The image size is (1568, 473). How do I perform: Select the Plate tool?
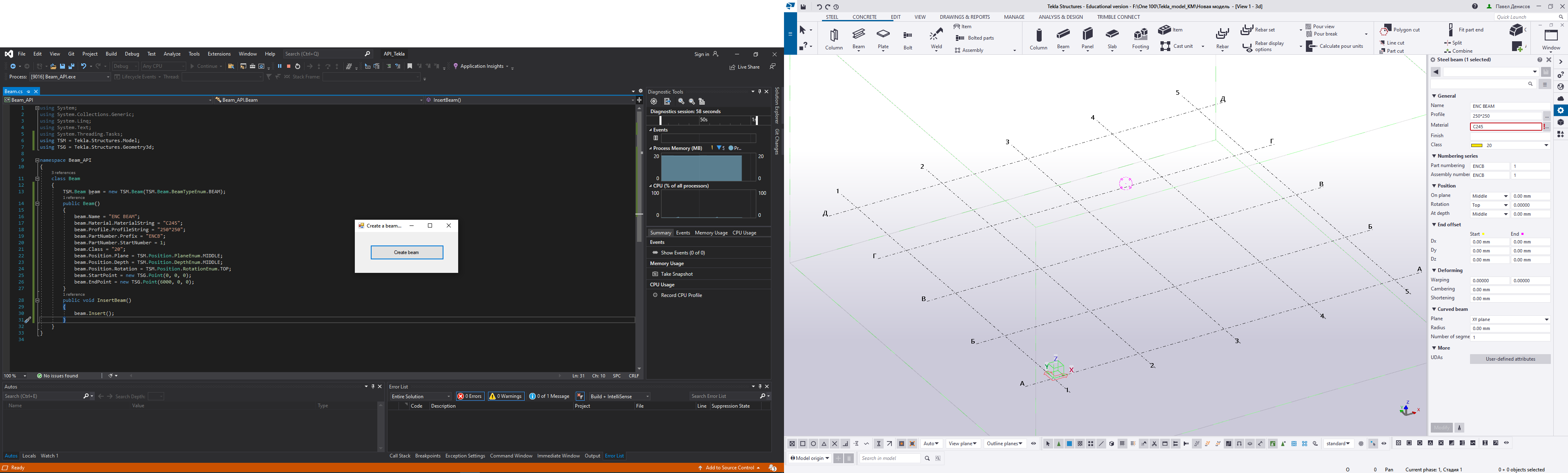(x=883, y=38)
